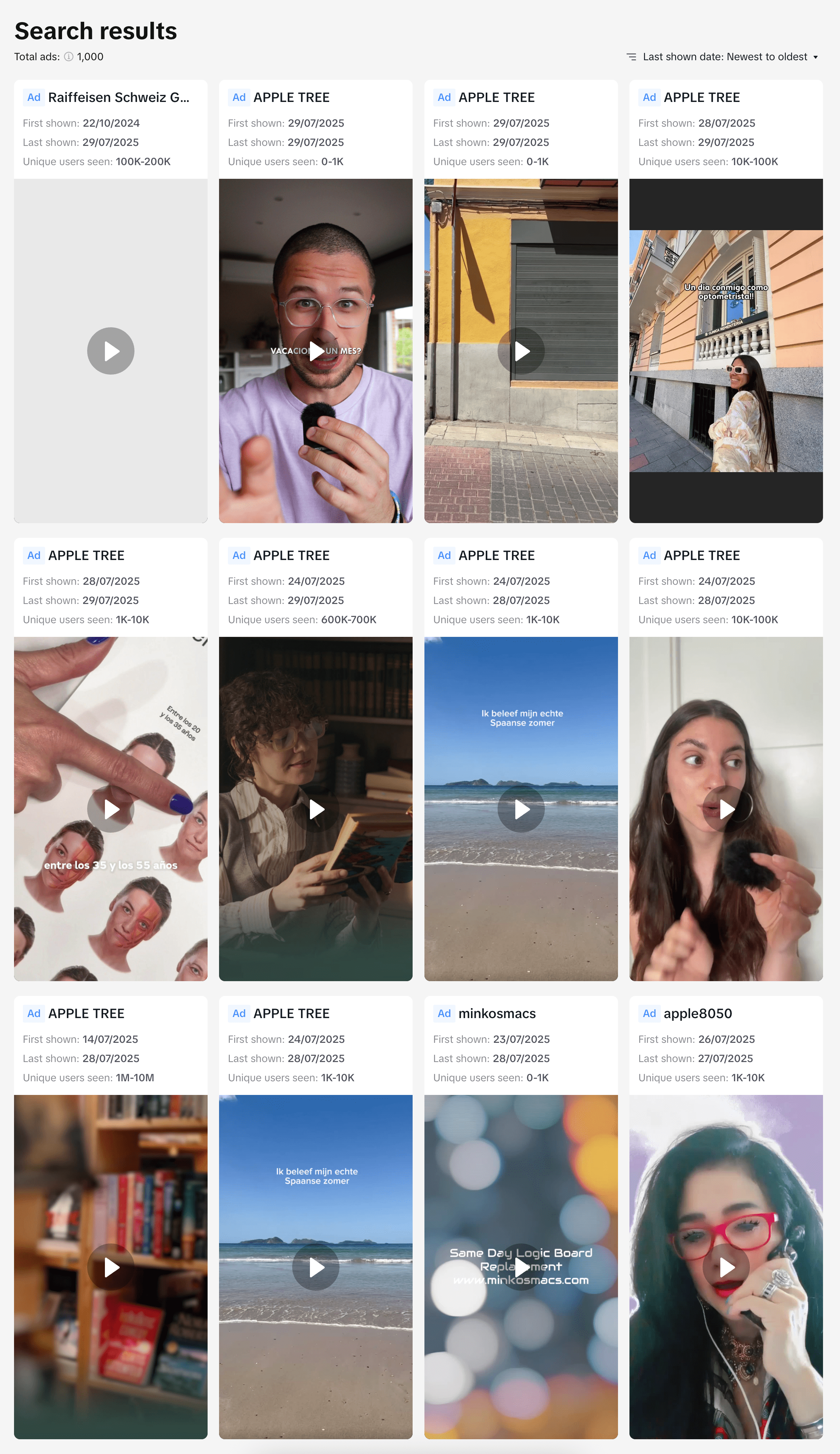This screenshot has width=840, height=1454.
Task: Open the Newest to oldest sort dropdown
Action: coord(725,57)
